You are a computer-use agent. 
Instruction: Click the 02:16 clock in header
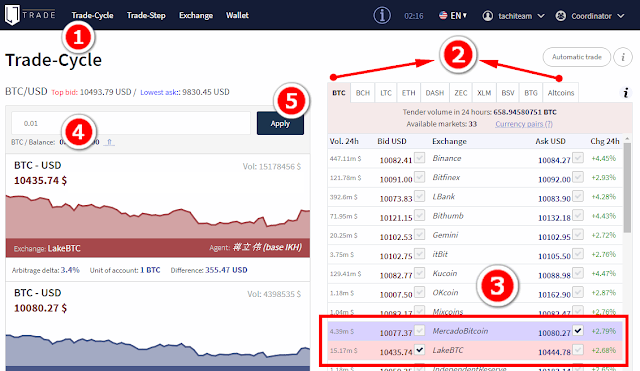click(x=413, y=16)
